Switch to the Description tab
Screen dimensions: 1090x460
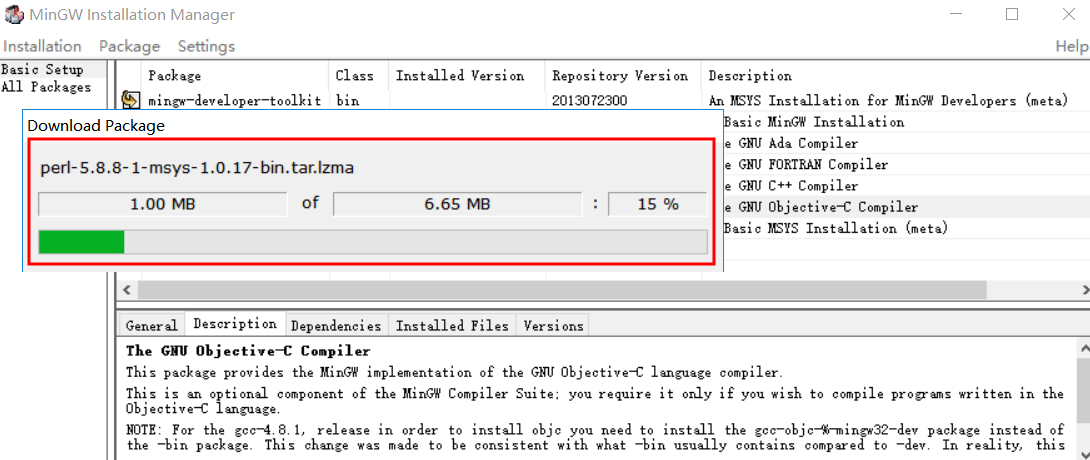(x=235, y=324)
